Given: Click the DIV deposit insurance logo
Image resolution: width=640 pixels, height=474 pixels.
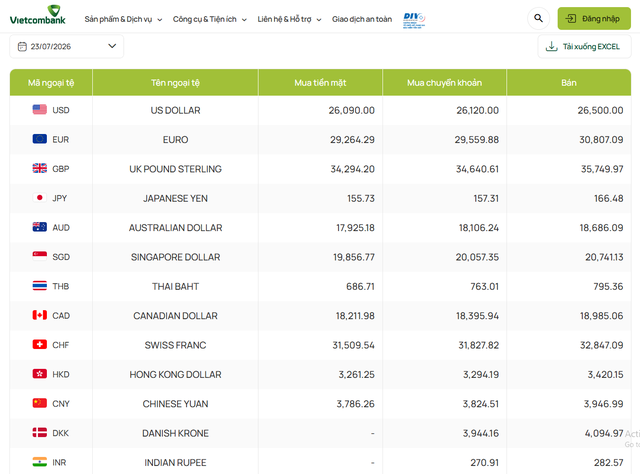Looking at the screenshot, I should tap(414, 20).
